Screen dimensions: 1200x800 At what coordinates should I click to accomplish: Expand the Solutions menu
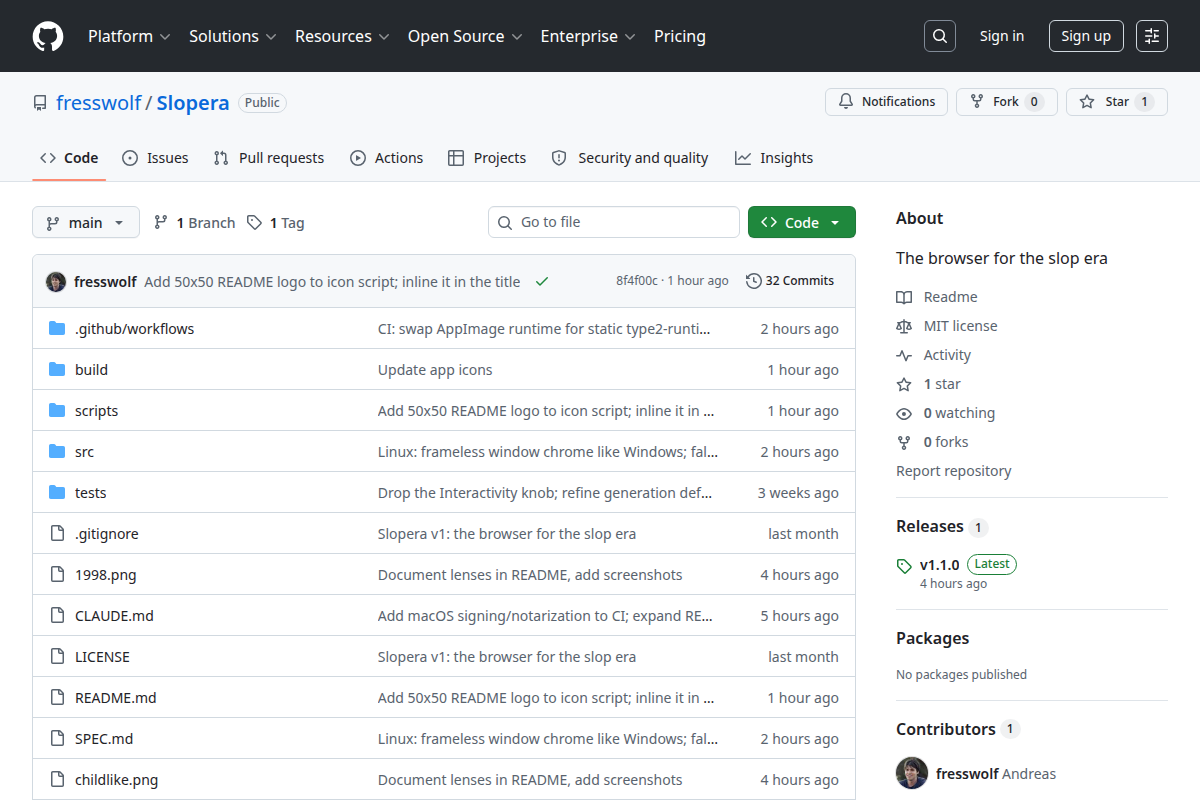coord(232,36)
